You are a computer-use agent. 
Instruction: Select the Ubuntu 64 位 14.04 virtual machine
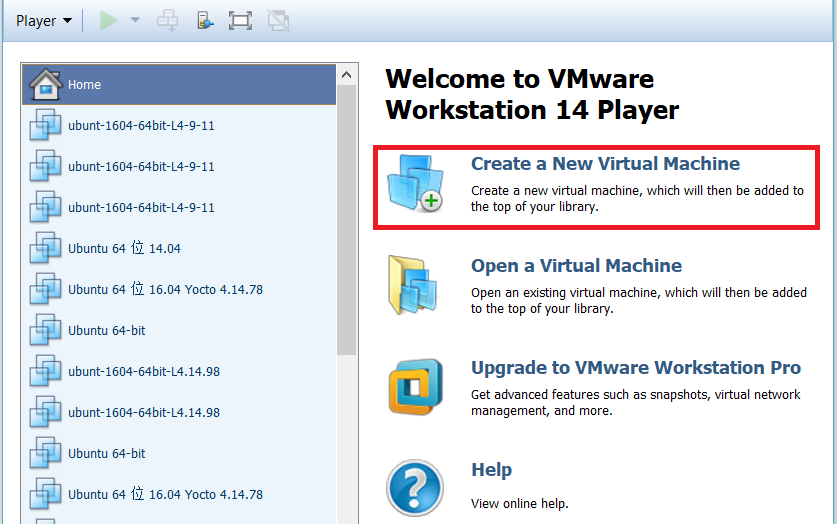pyautogui.click(x=179, y=248)
